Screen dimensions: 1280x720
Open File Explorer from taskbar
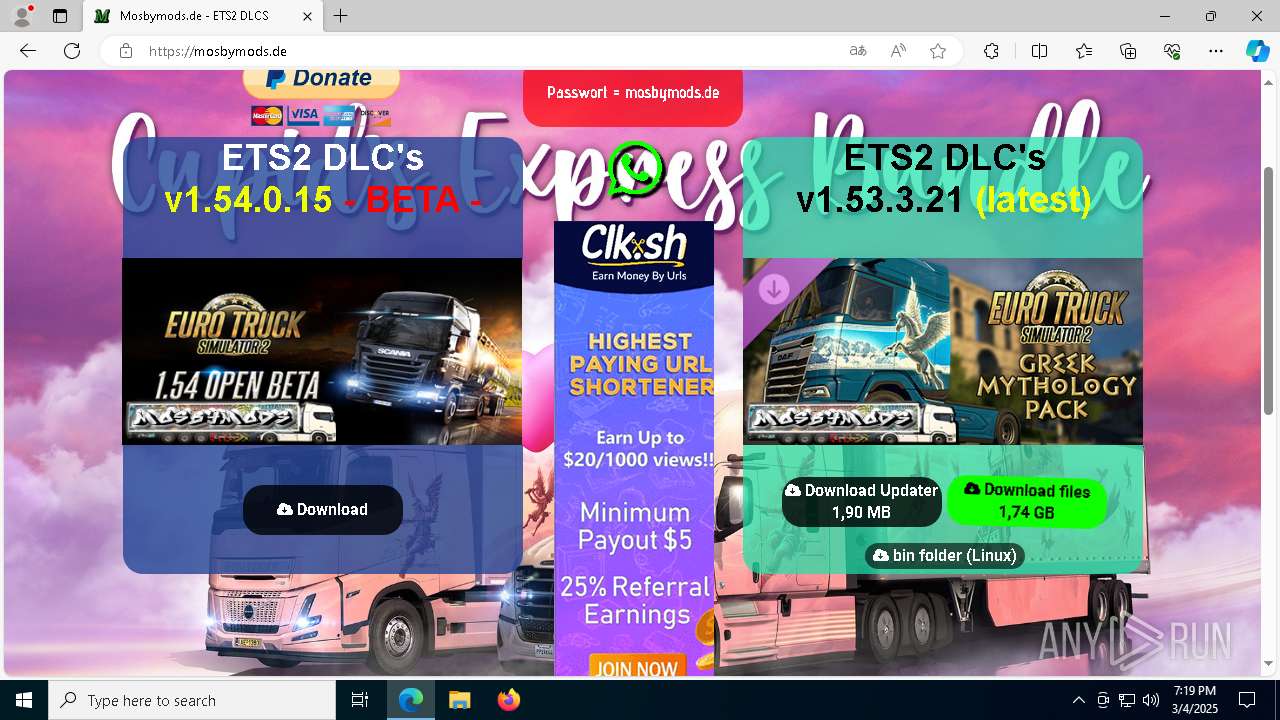pos(459,700)
